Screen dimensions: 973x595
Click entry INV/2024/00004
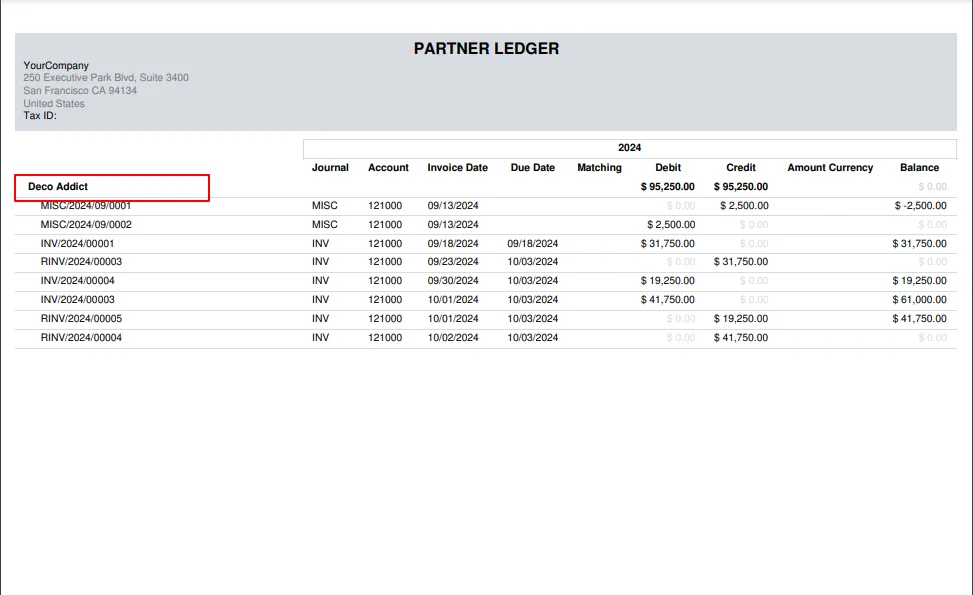tap(78, 280)
